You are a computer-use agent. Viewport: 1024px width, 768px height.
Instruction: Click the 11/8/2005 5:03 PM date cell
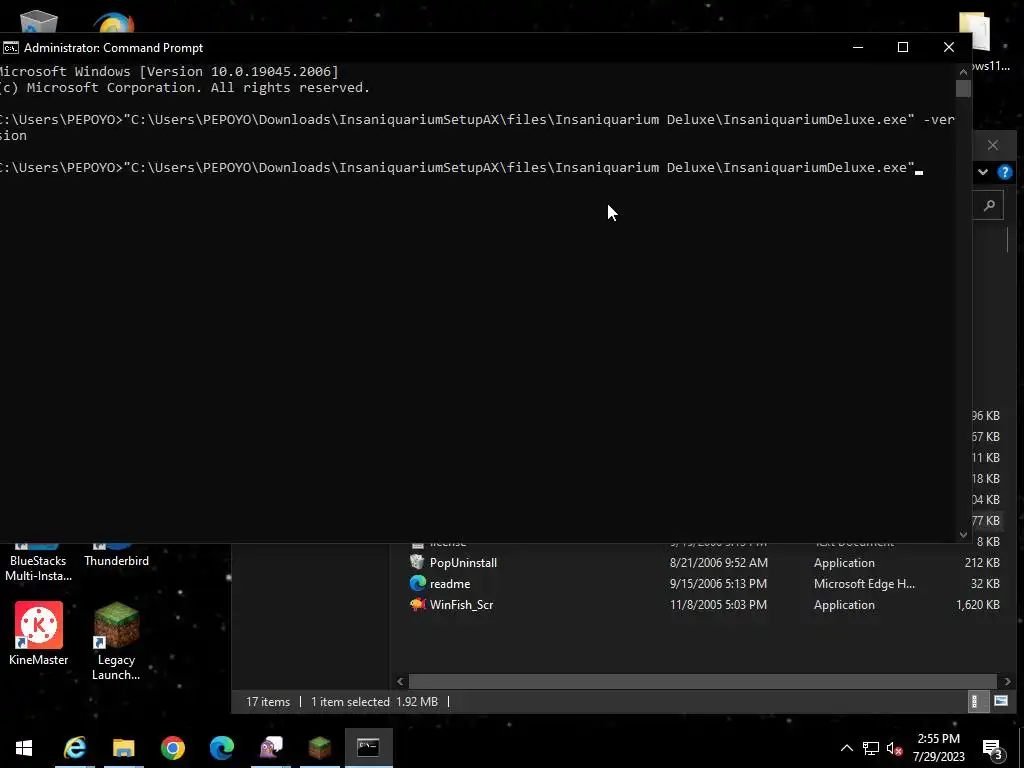718,604
